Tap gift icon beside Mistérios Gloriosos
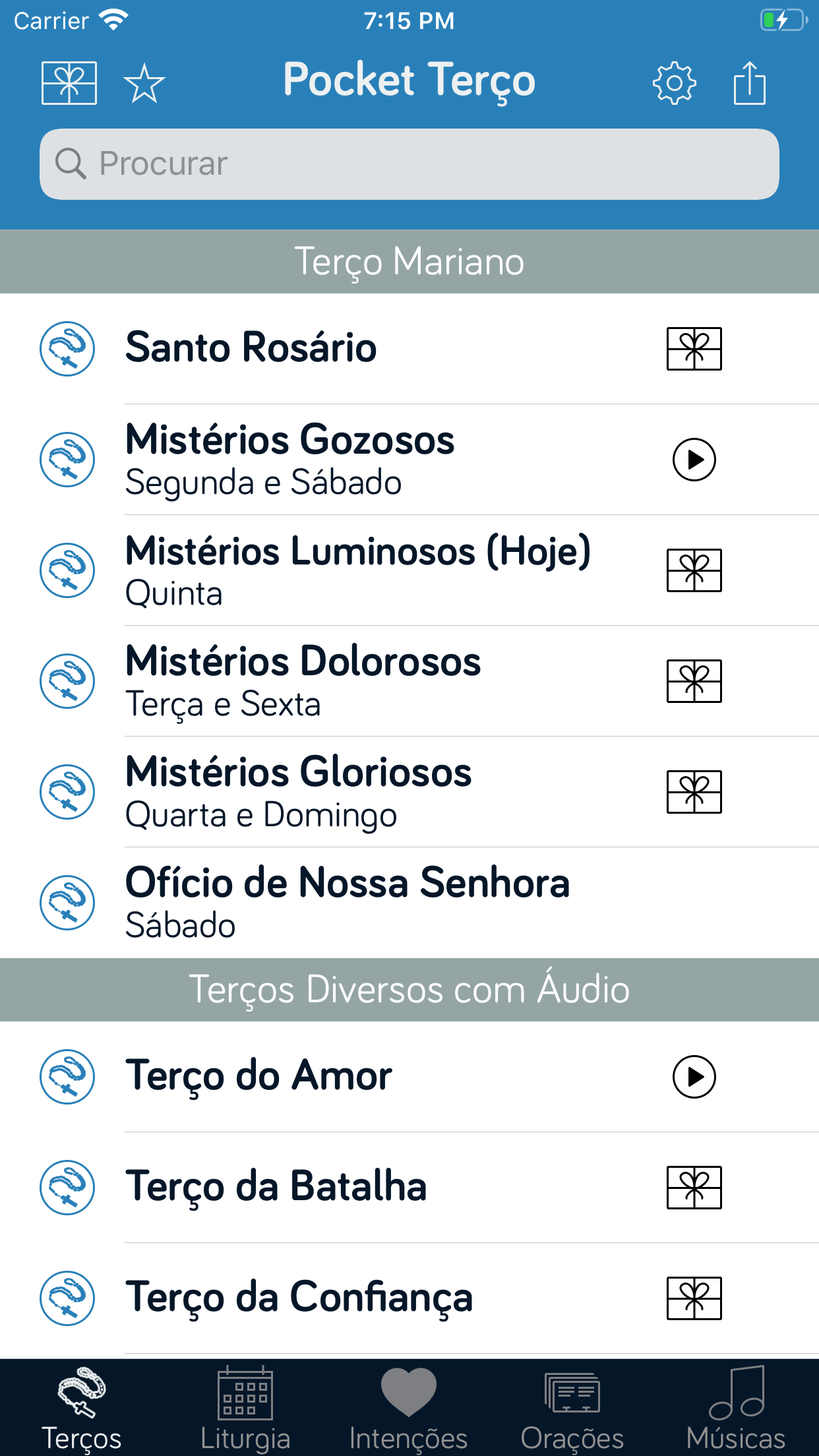 [x=694, y=792]
